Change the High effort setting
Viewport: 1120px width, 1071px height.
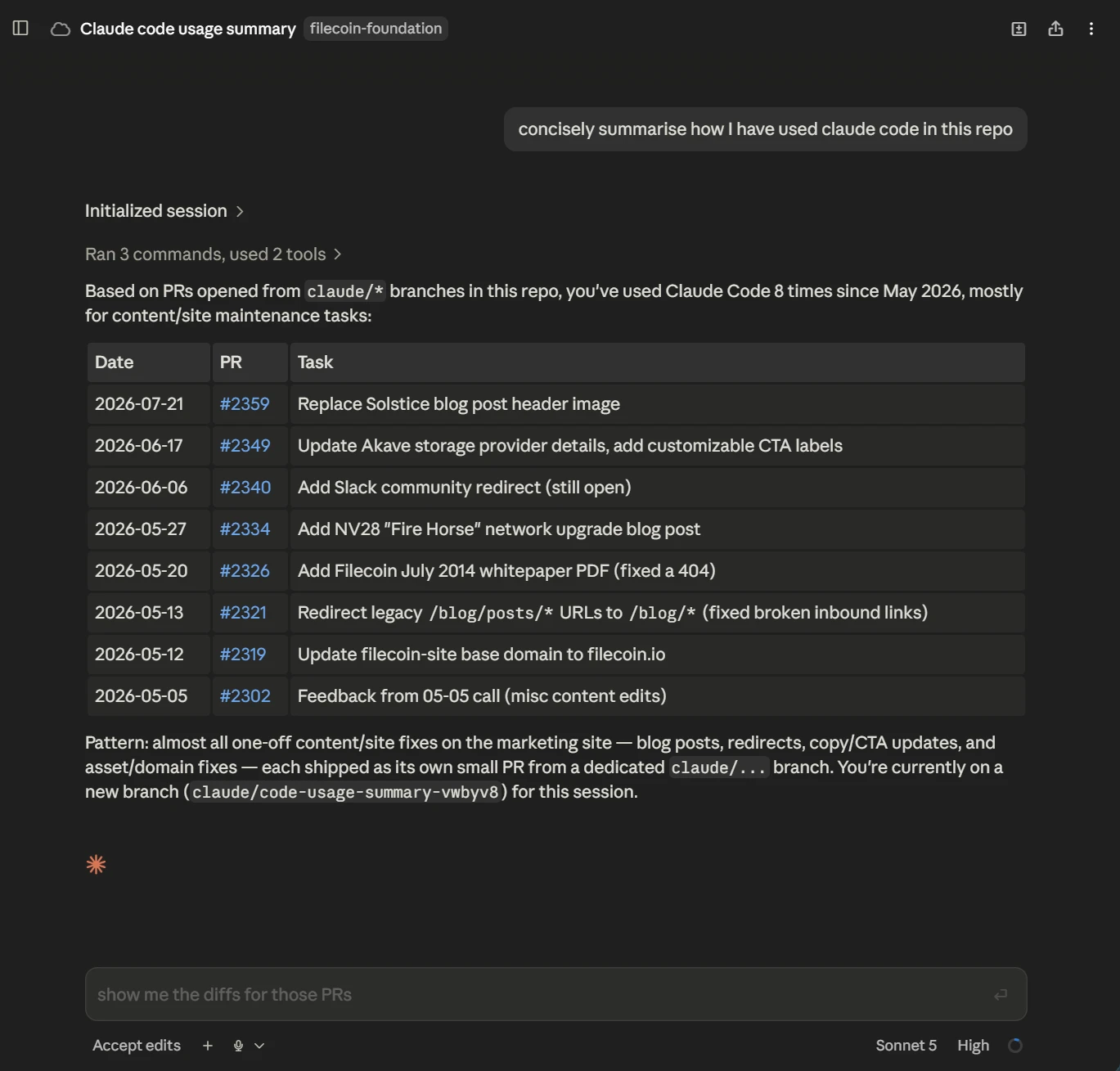point(973,1046)
